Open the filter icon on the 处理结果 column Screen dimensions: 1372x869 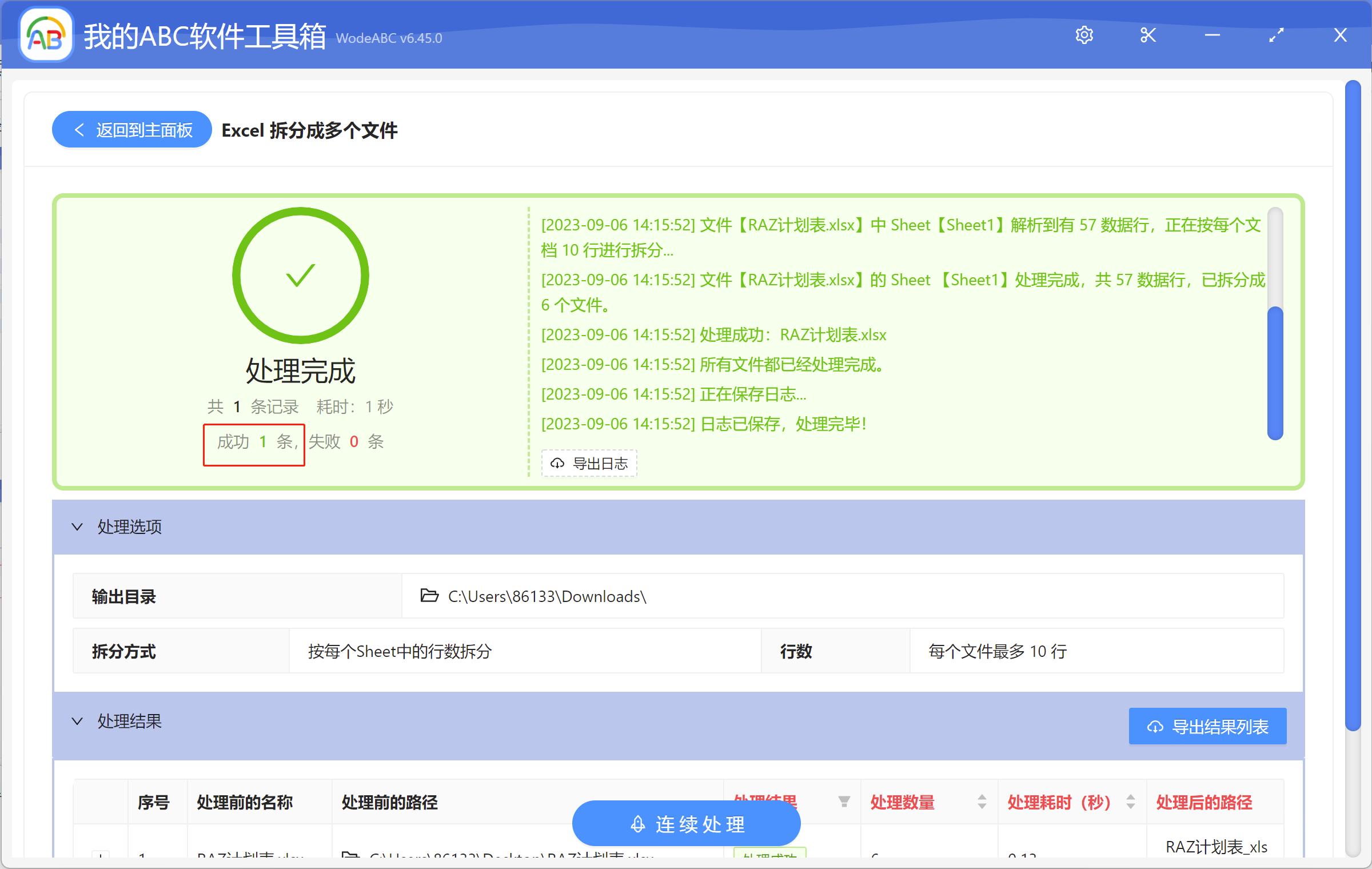point(844,802)
